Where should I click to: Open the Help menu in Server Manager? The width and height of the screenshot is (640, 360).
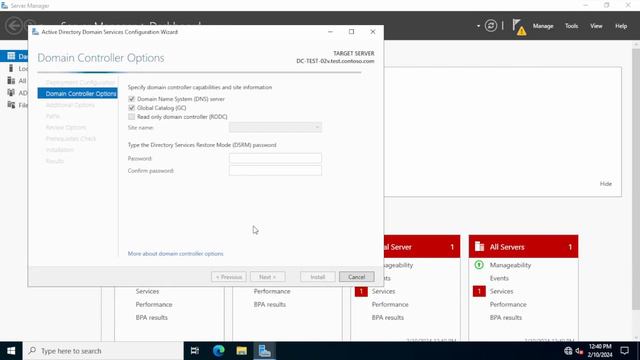coord(621,26)
